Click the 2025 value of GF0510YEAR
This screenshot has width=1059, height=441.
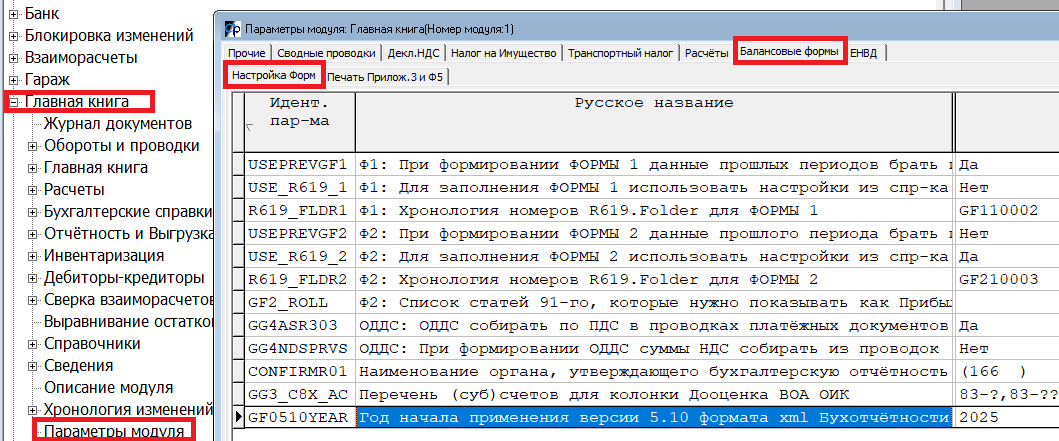click(1000, 418)
